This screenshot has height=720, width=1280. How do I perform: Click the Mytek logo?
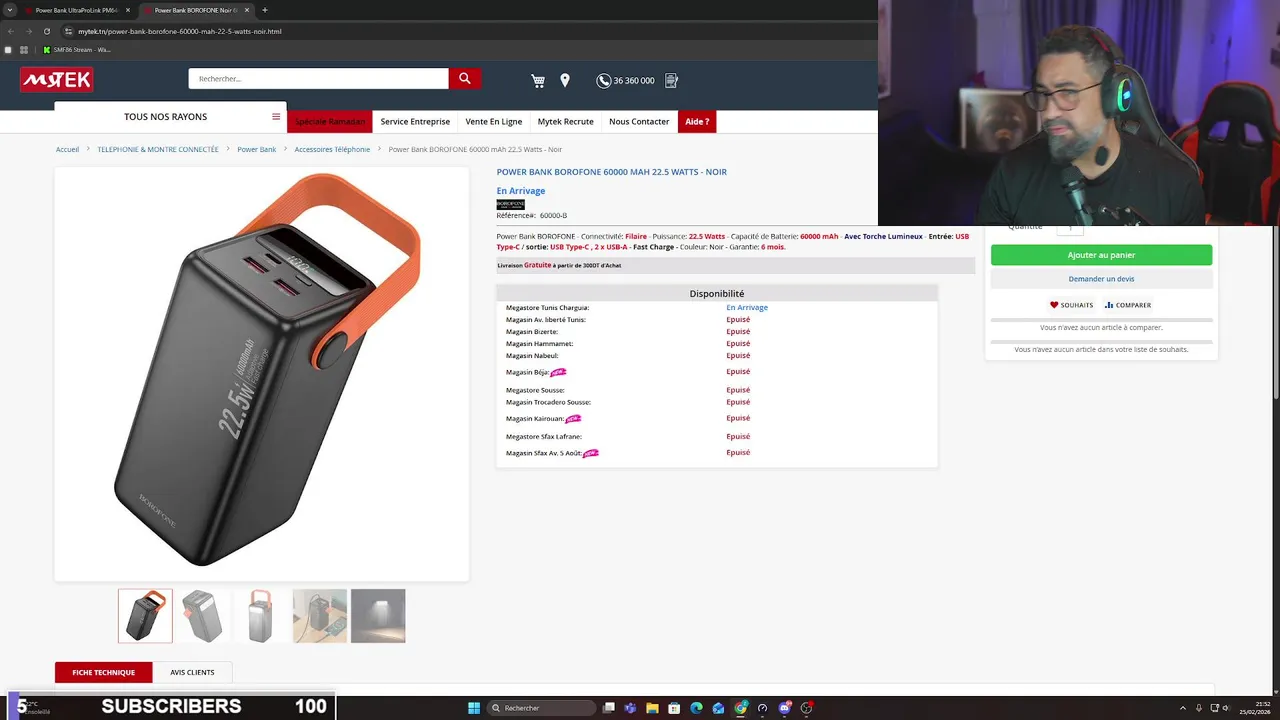pyautogui.click(x=57, y=80)
